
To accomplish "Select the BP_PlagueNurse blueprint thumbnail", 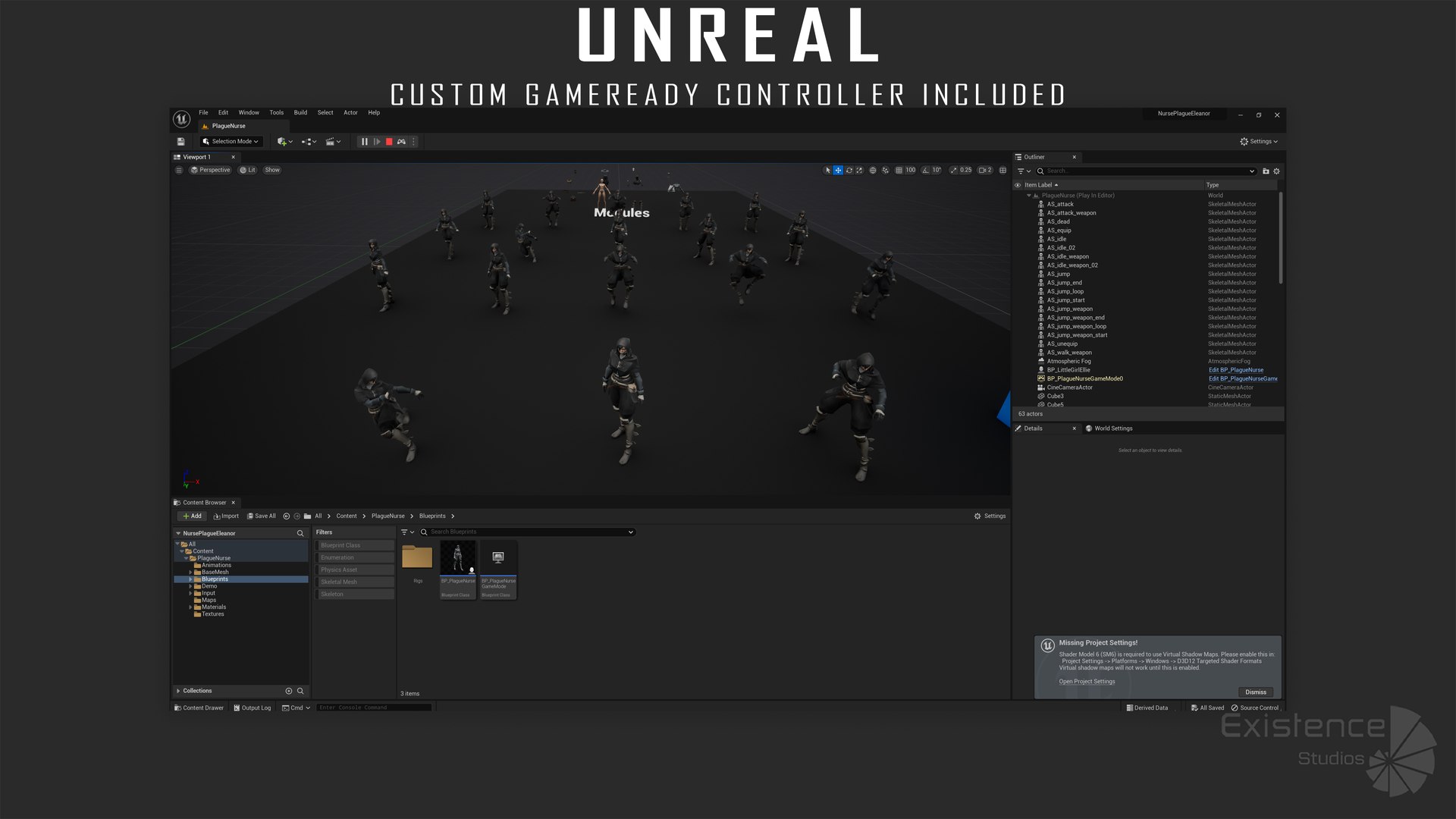I will point(458,570).
